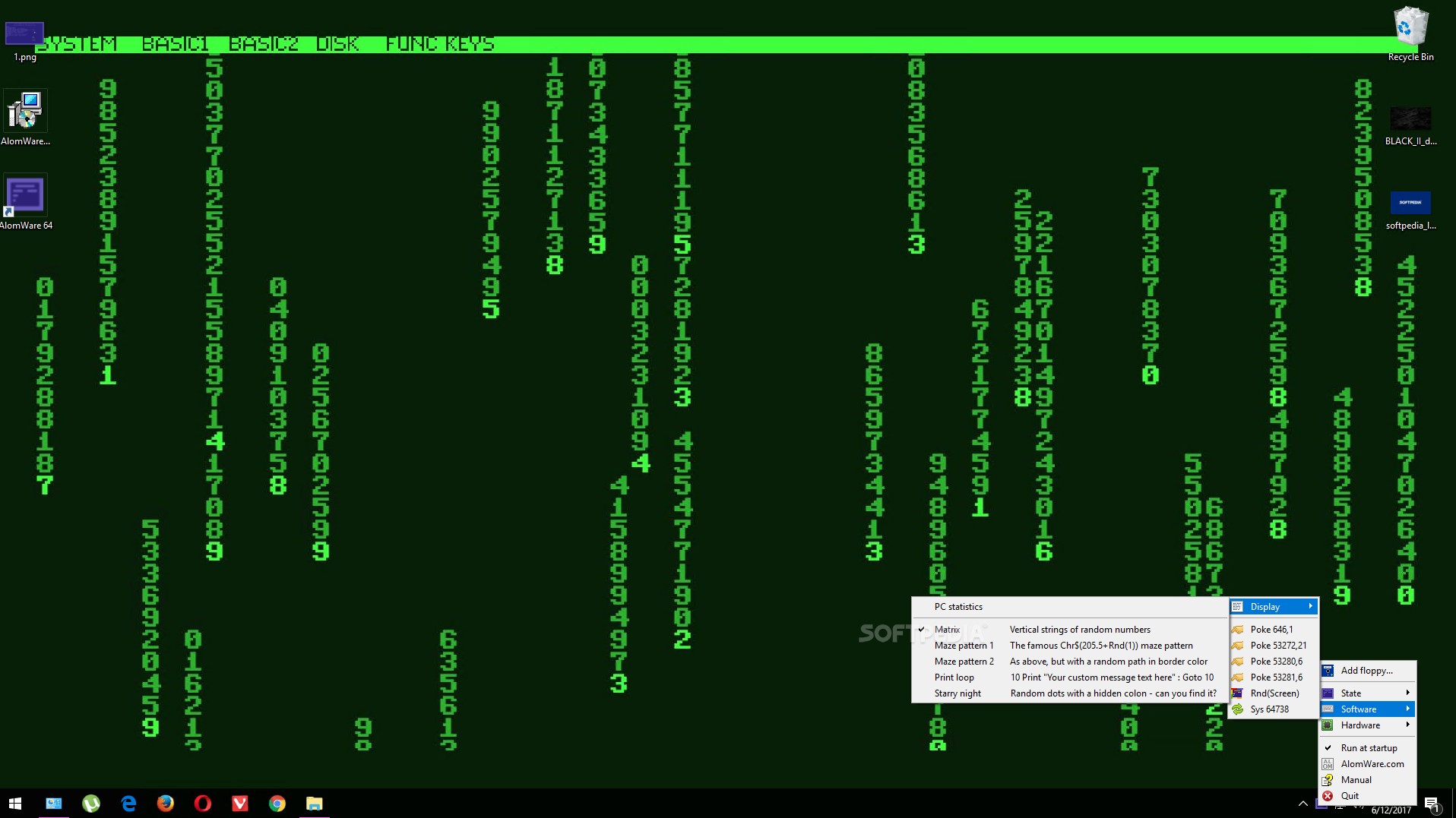Launch Microsoft Edge from the taskbar
Screen dimensions: 1456x818
(x=128, y=803)
